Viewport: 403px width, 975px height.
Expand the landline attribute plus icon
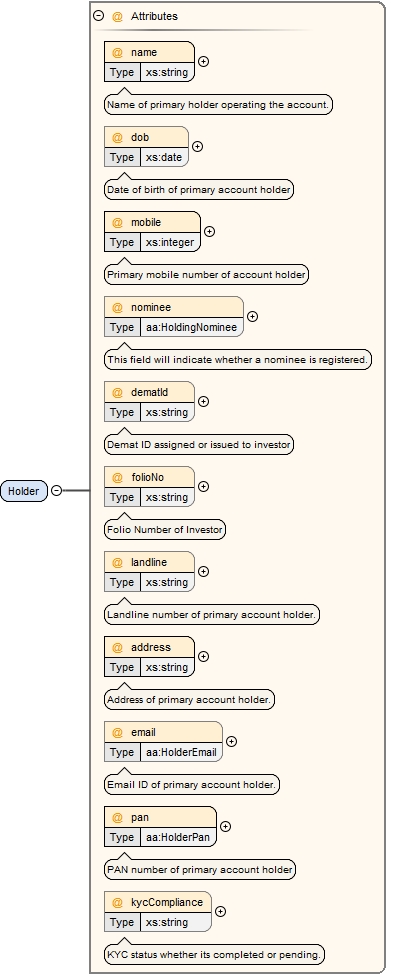tap(203, 571)
